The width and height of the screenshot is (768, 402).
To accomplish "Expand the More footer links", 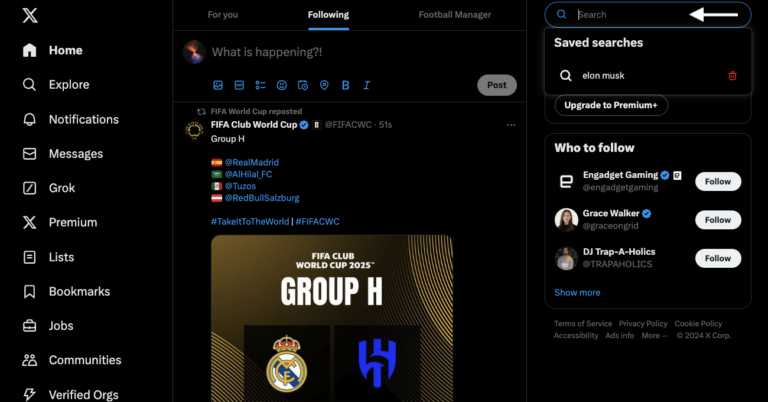I will 654,335.
